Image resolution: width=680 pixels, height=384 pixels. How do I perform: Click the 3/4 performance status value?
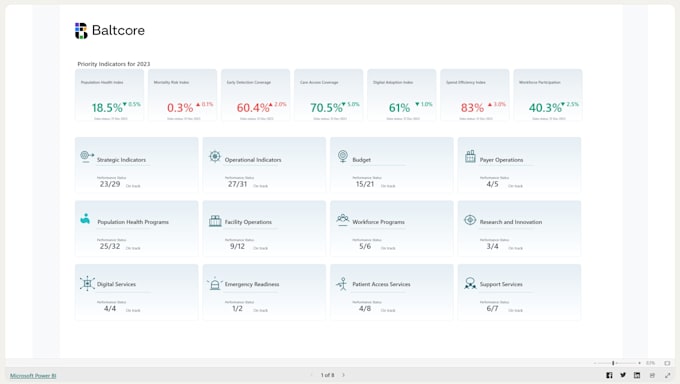(x=492, y=246)
